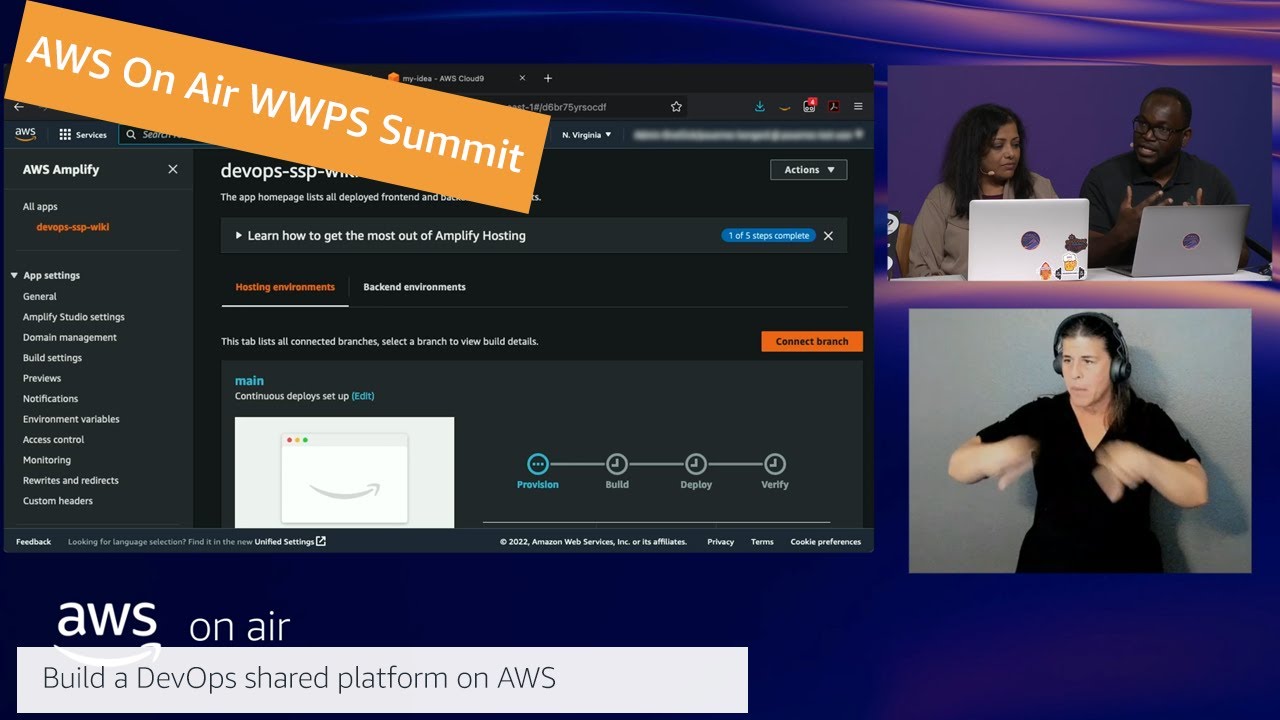
Task: Close the my-idea AWS Cloud9 tab
Action: (522, 78)
